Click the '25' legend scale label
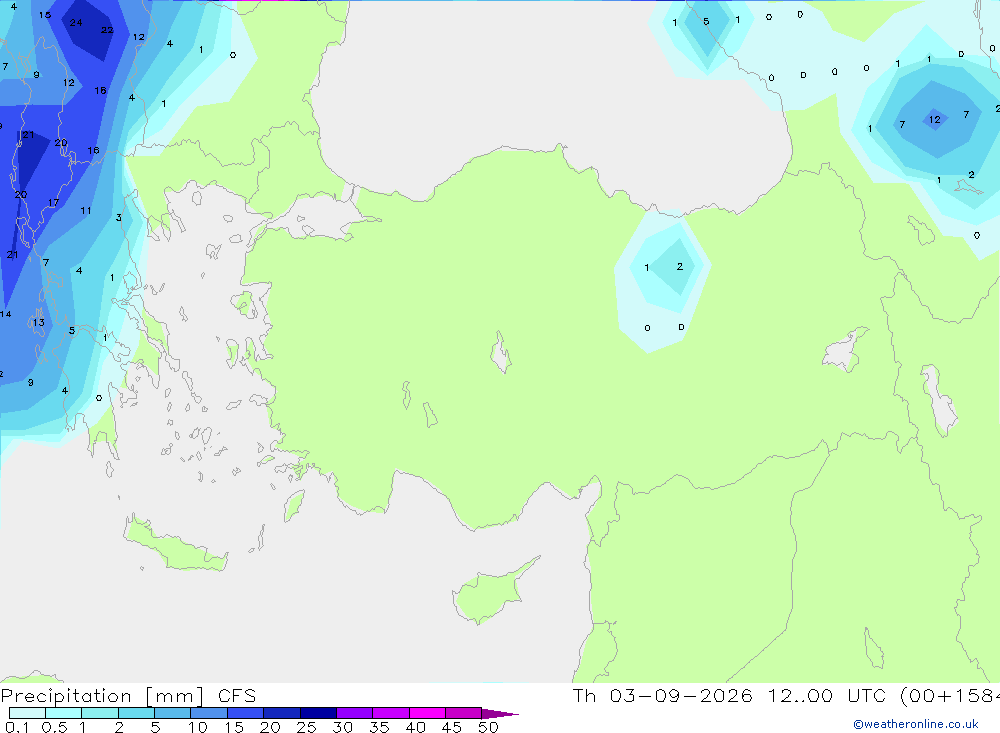This screenshot has height=733, width=1000. point(306,727)
